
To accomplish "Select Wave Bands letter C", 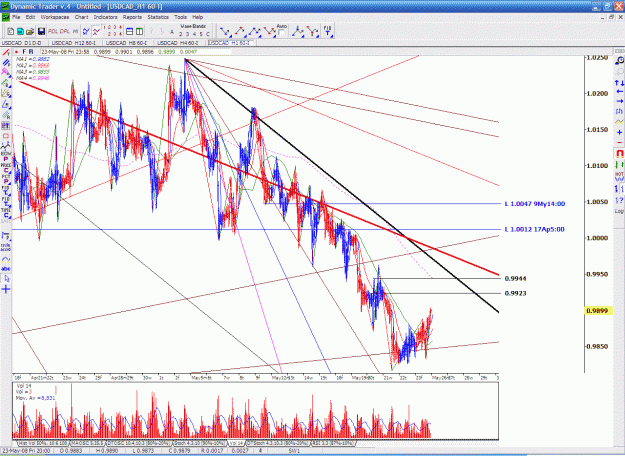I will coord(208,34).
